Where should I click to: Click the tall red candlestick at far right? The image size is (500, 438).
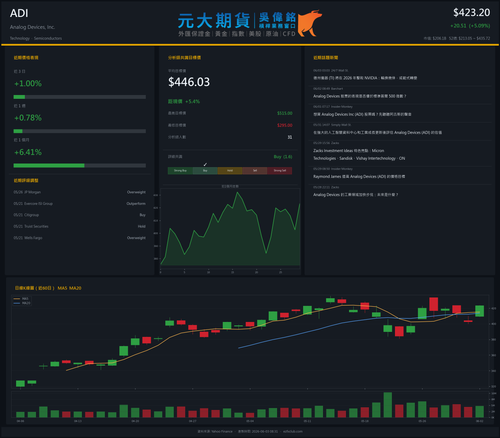pos(433,304)
